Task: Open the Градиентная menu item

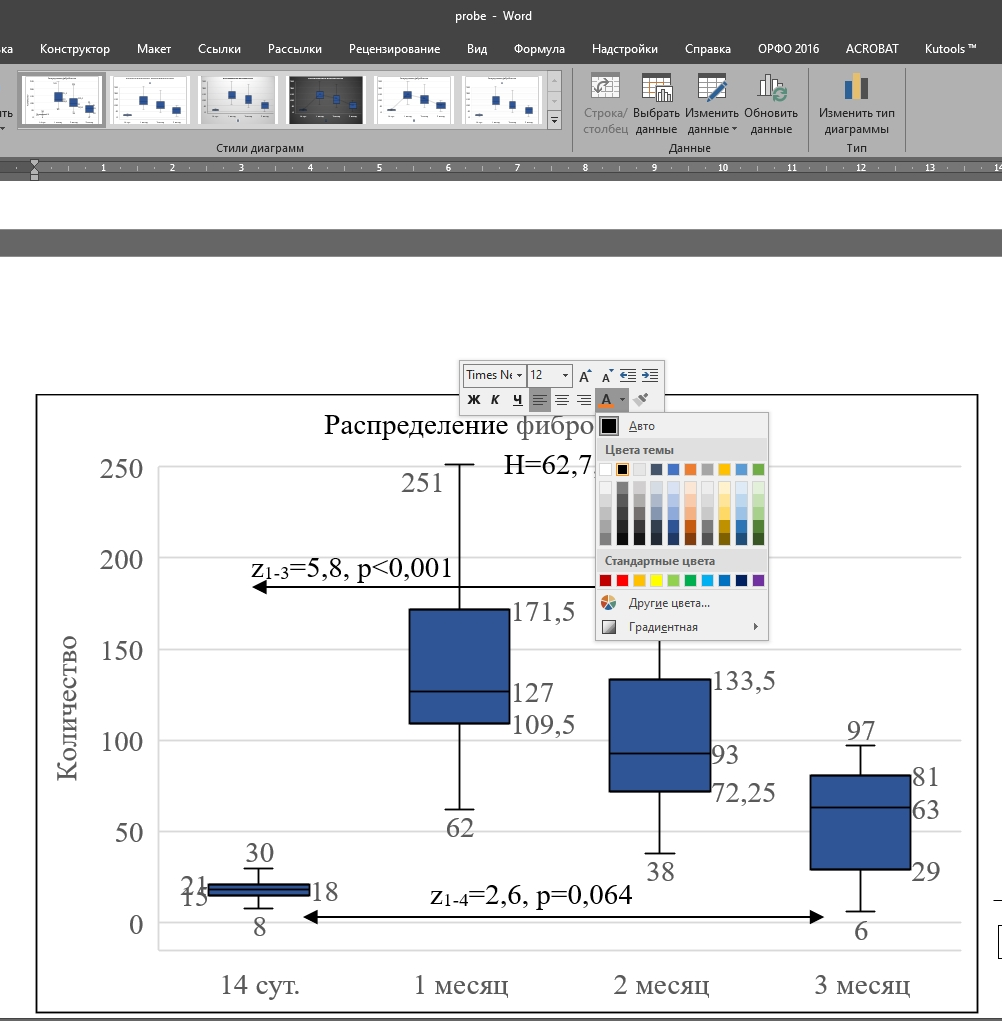Action: [x=682, y=627]
